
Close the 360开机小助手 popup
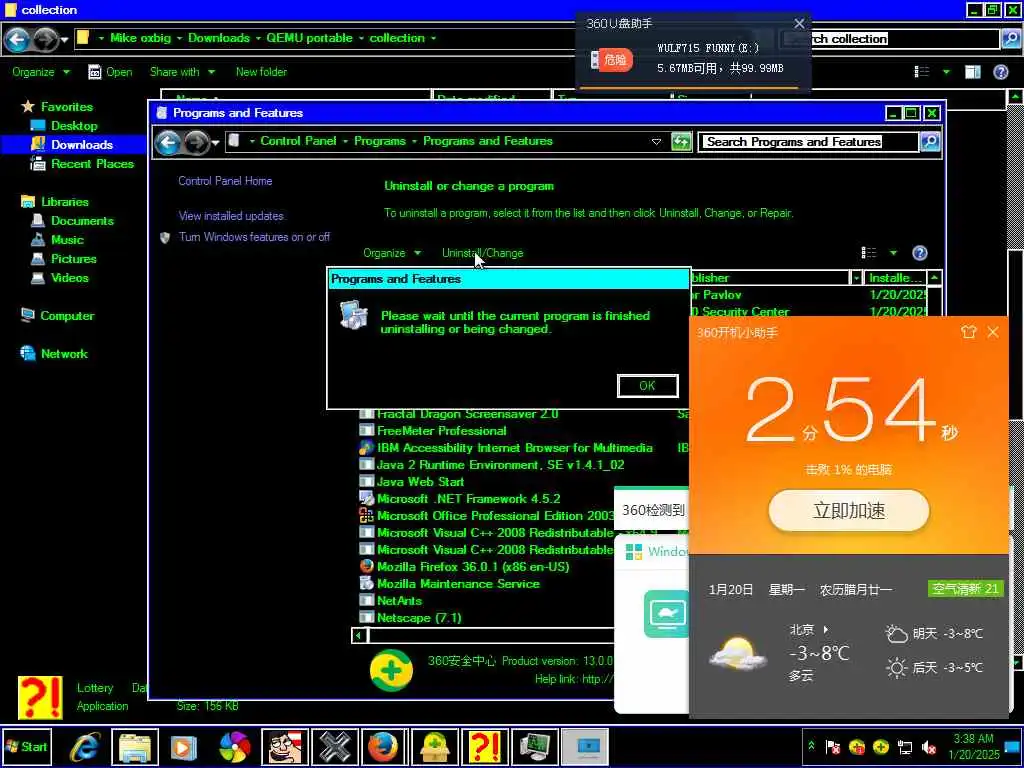click(x=993, y=332)
